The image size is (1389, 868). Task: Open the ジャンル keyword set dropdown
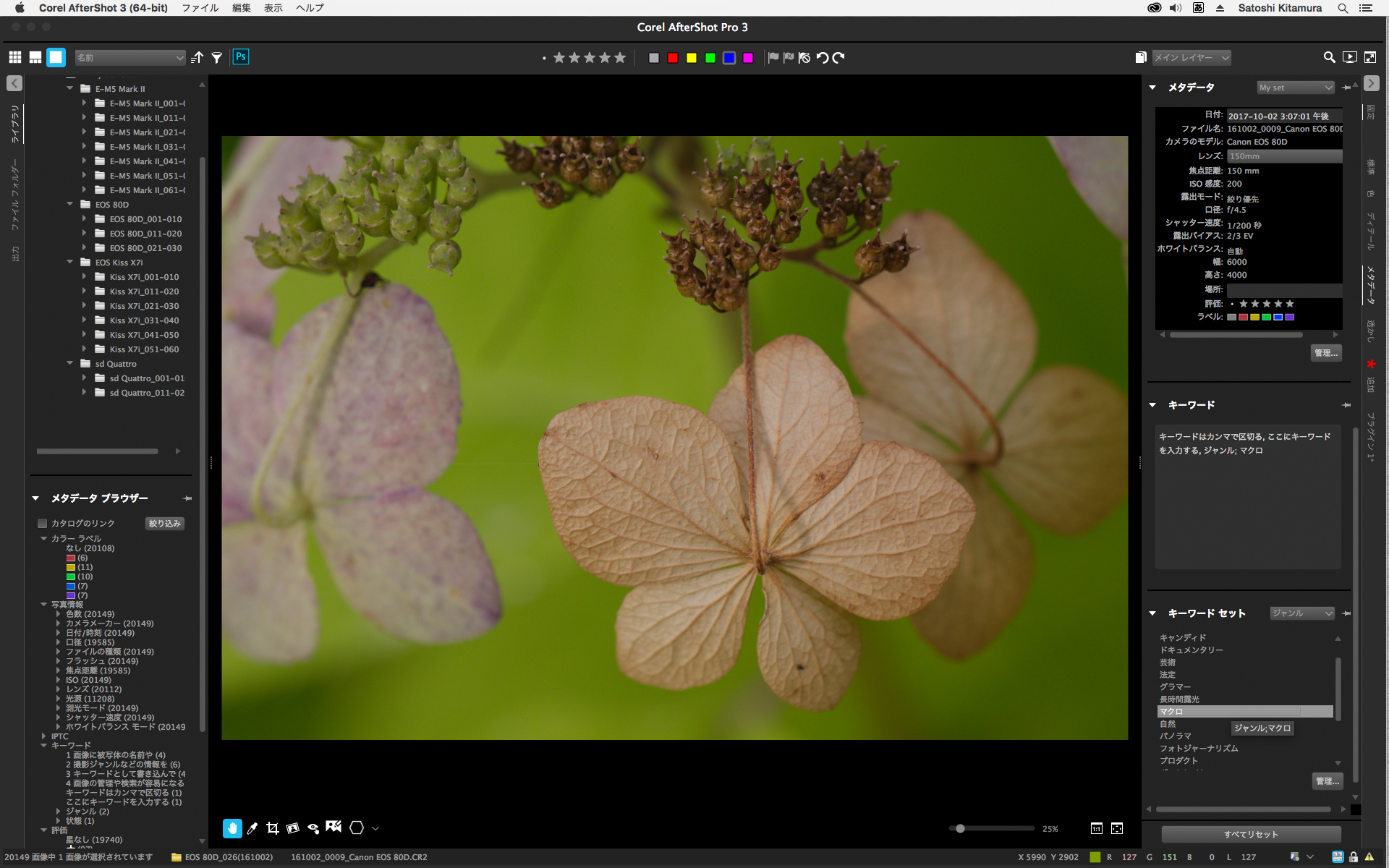tap(1301, 613)
